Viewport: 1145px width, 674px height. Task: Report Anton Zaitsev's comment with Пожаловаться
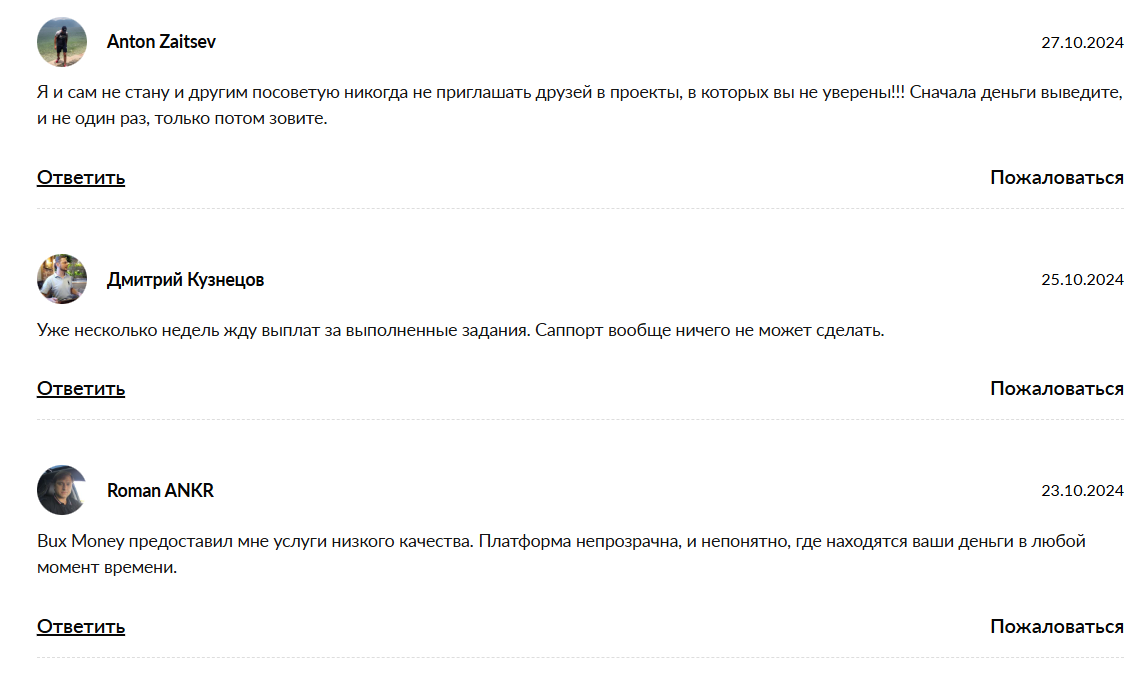[1057, 178]
